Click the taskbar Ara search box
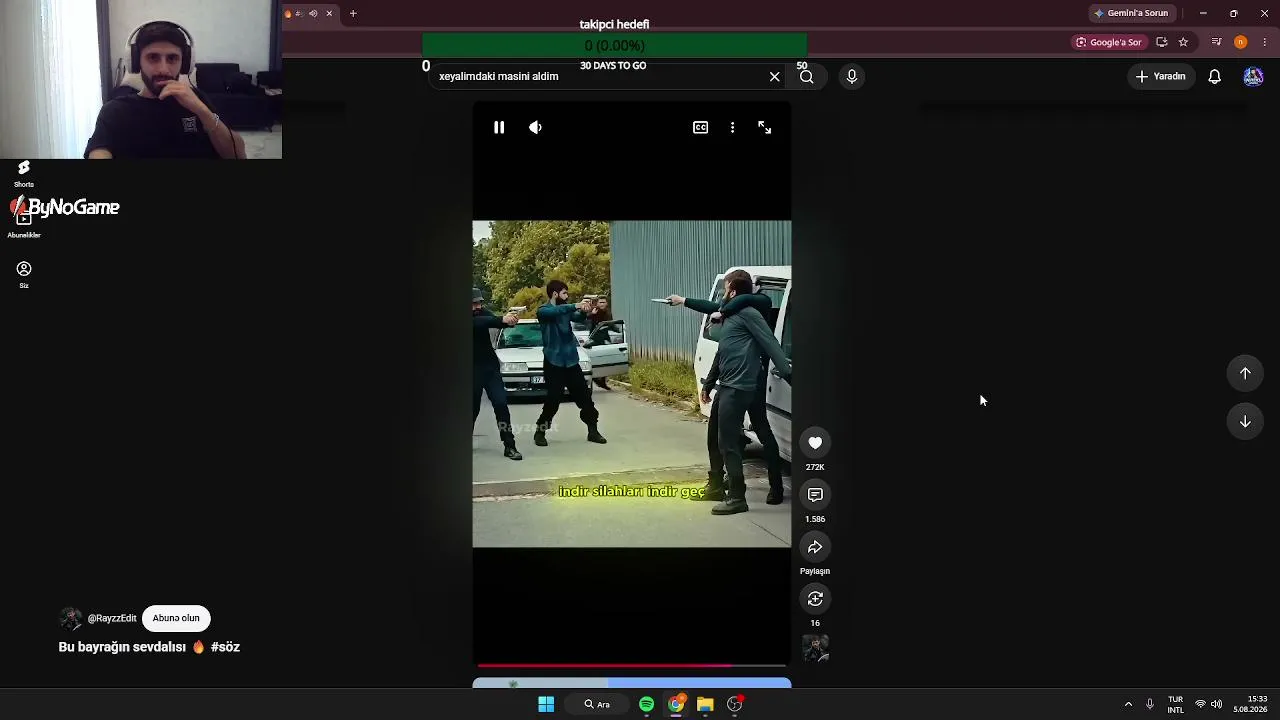Screen dimensions: 1280x720 pyautogui.click(x=597, y=704)
